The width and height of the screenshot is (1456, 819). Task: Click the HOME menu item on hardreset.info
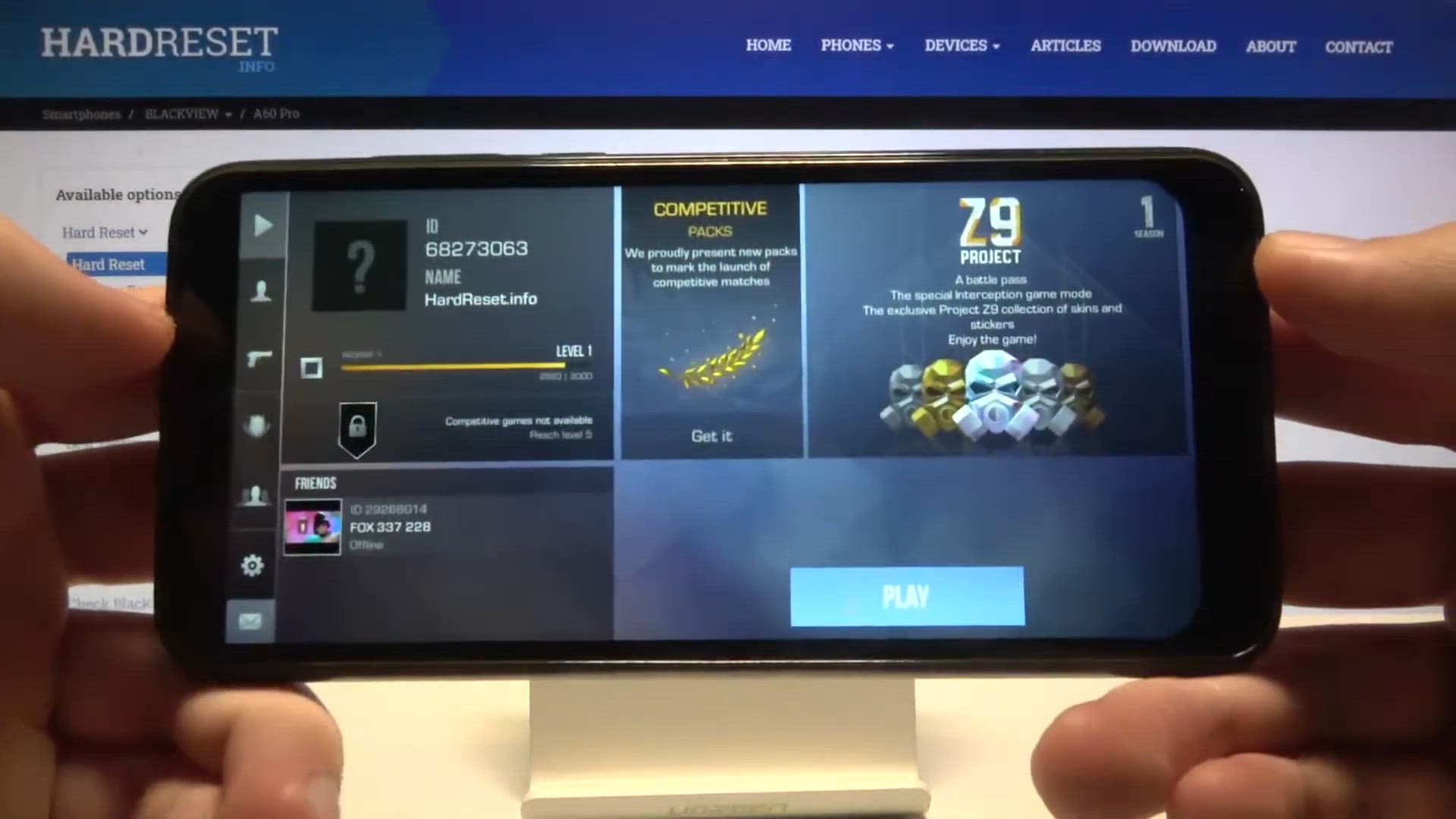click(768, 46)
